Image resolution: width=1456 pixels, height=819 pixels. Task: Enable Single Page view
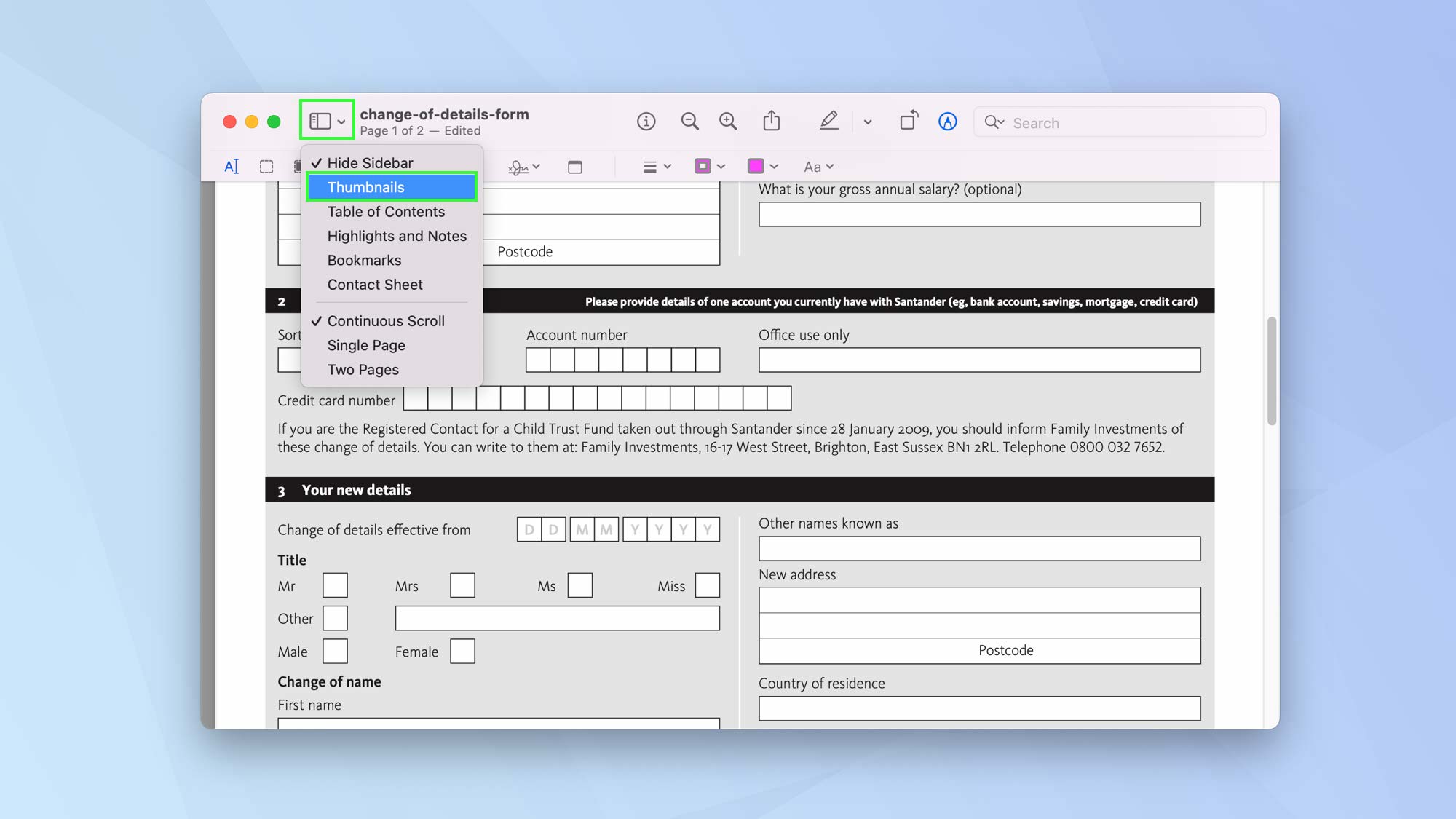point(366,345)
